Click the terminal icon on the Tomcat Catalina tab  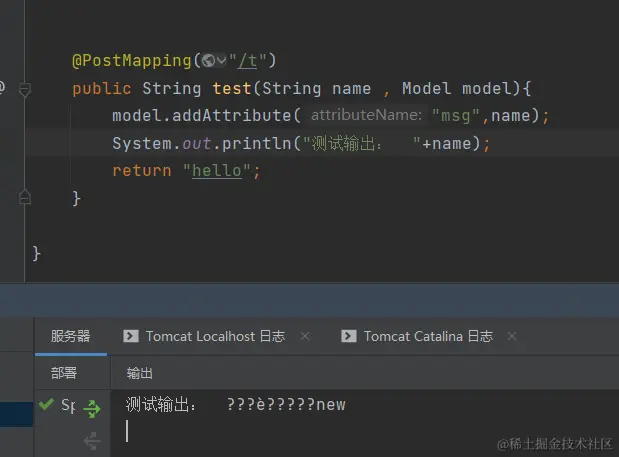[x=349, y=336]
